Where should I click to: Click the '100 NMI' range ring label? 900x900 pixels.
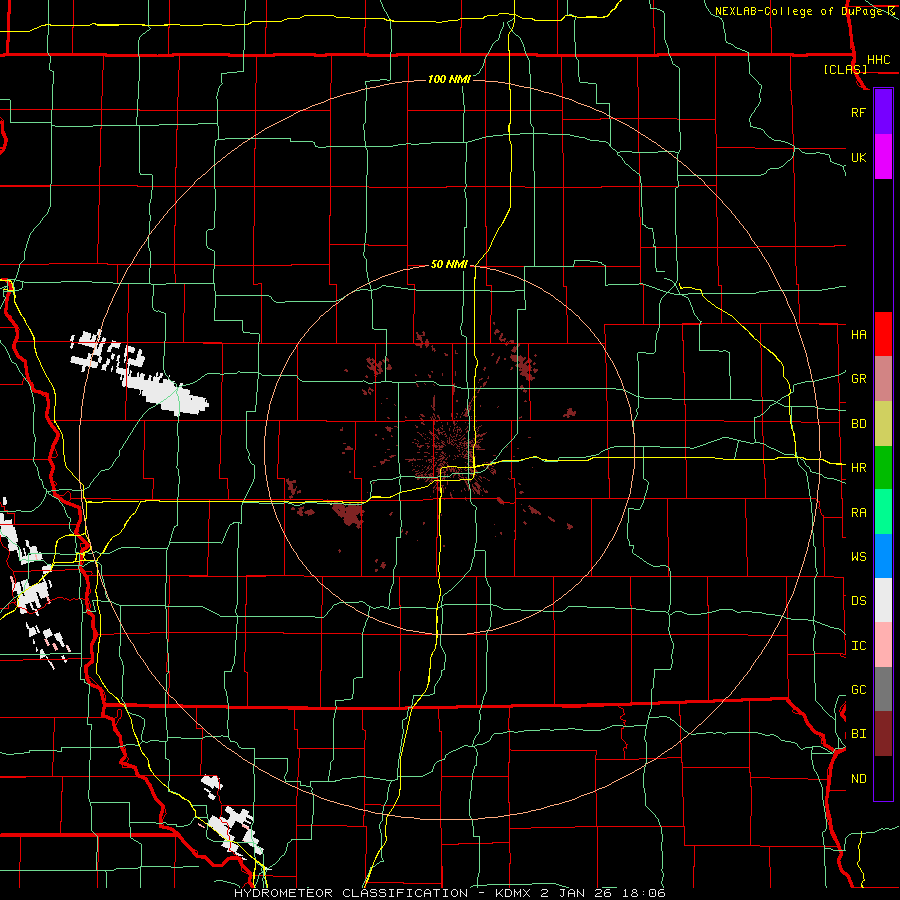pos(449,79)
